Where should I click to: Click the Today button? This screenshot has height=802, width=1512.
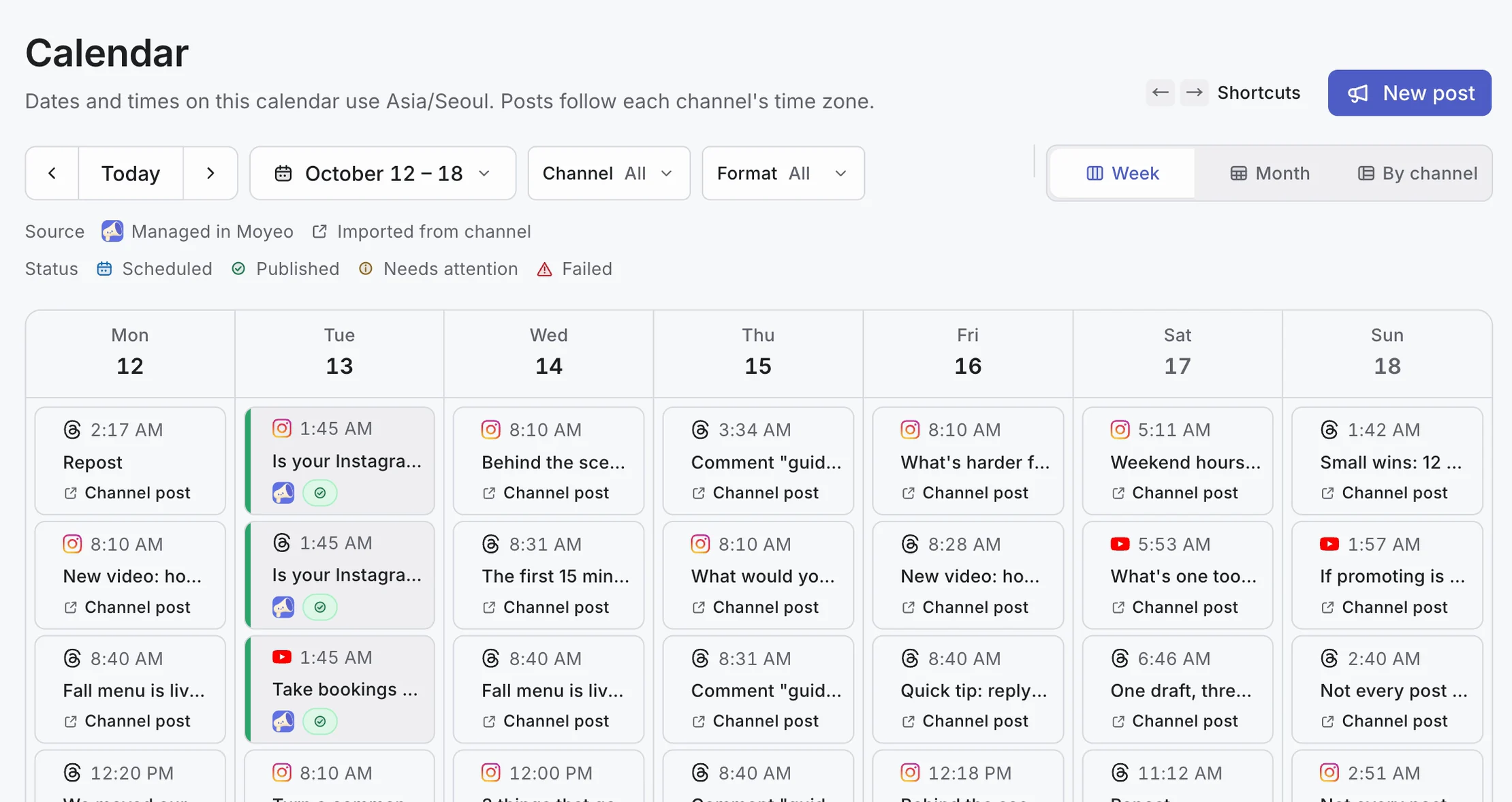point(131,174)
